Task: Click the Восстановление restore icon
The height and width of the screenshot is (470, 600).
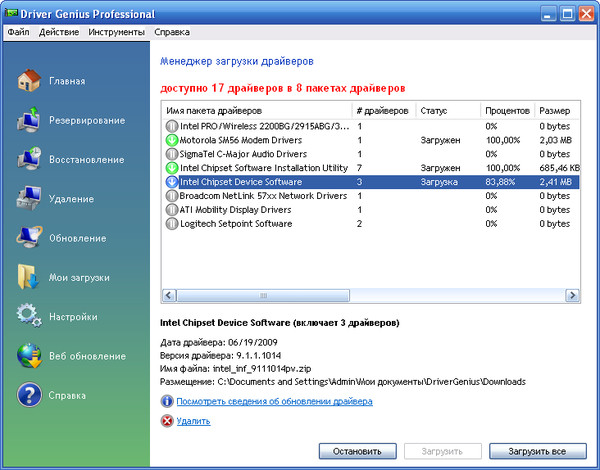Action: 29,159
